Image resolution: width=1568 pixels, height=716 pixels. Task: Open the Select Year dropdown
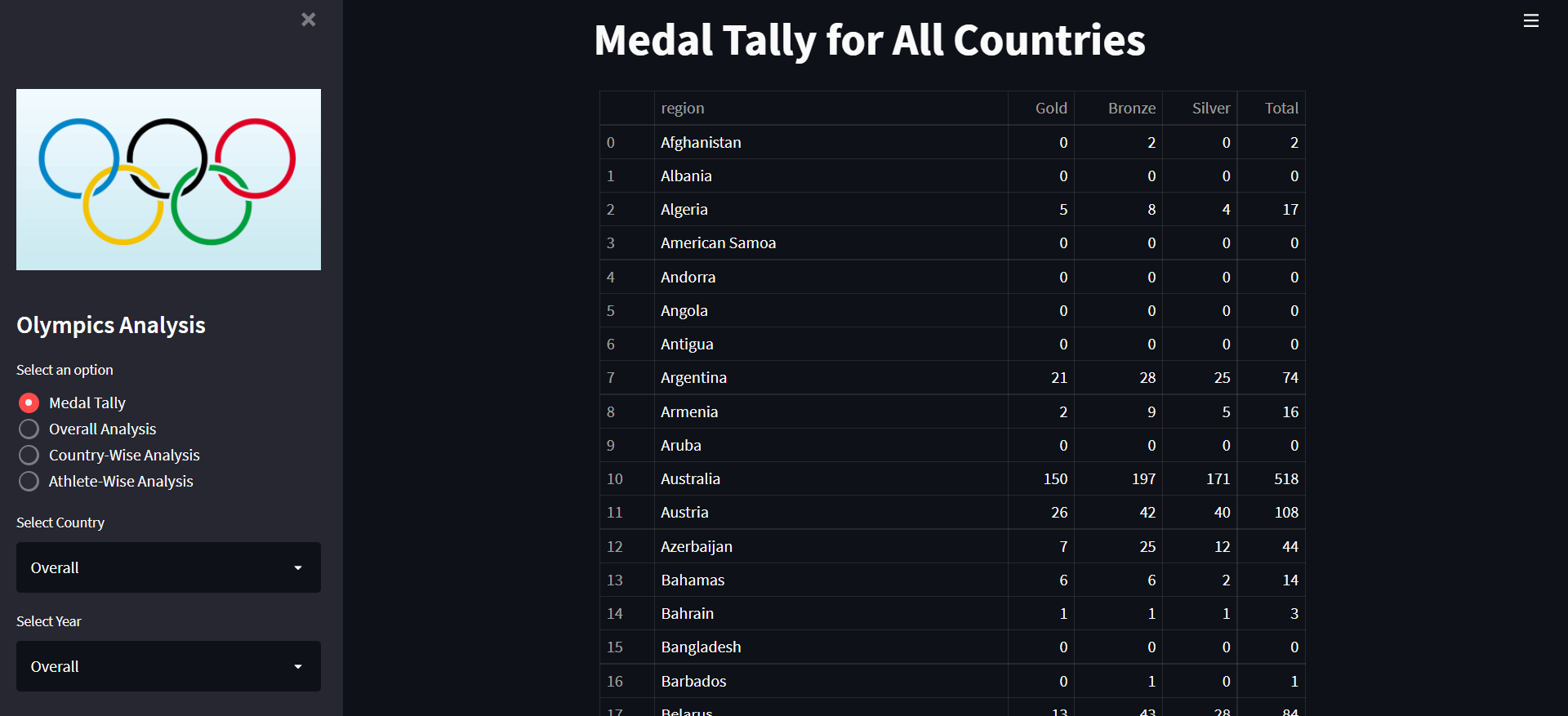click(168, 666)
